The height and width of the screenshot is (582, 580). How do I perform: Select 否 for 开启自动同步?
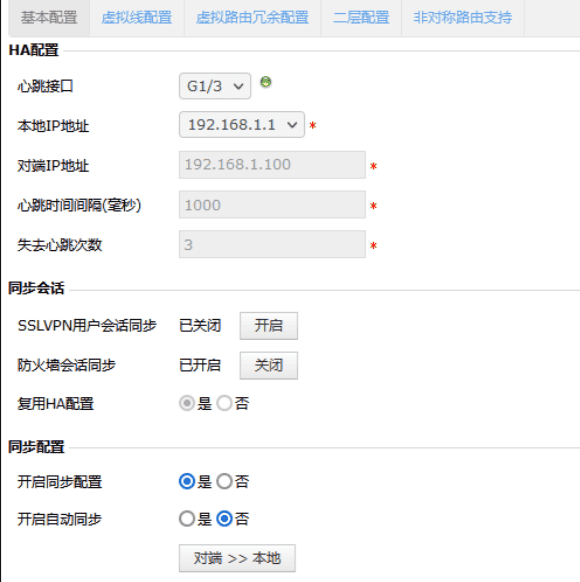pyautogui.click(x=224, y=519)
